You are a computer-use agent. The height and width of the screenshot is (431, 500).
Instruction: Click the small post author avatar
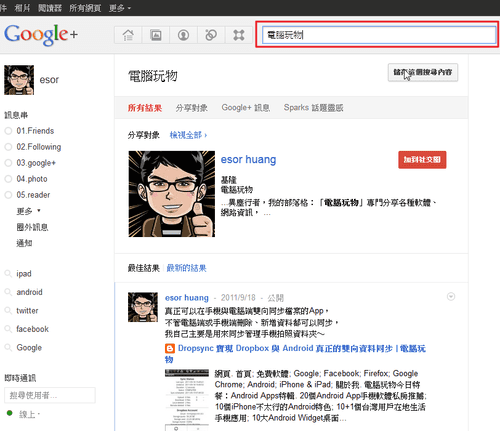coord(143,307)
